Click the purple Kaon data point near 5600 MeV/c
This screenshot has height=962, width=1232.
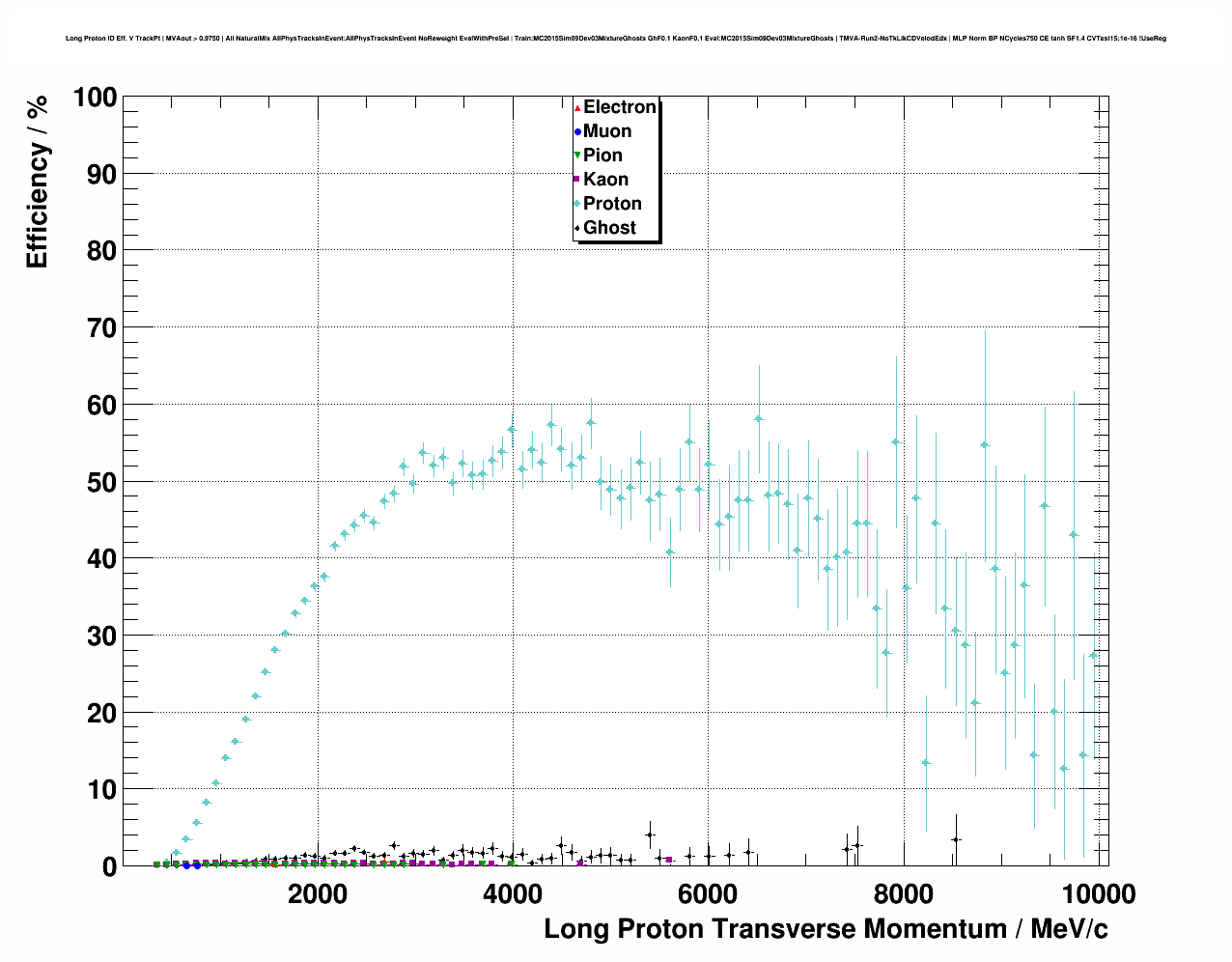pos(668,860)
